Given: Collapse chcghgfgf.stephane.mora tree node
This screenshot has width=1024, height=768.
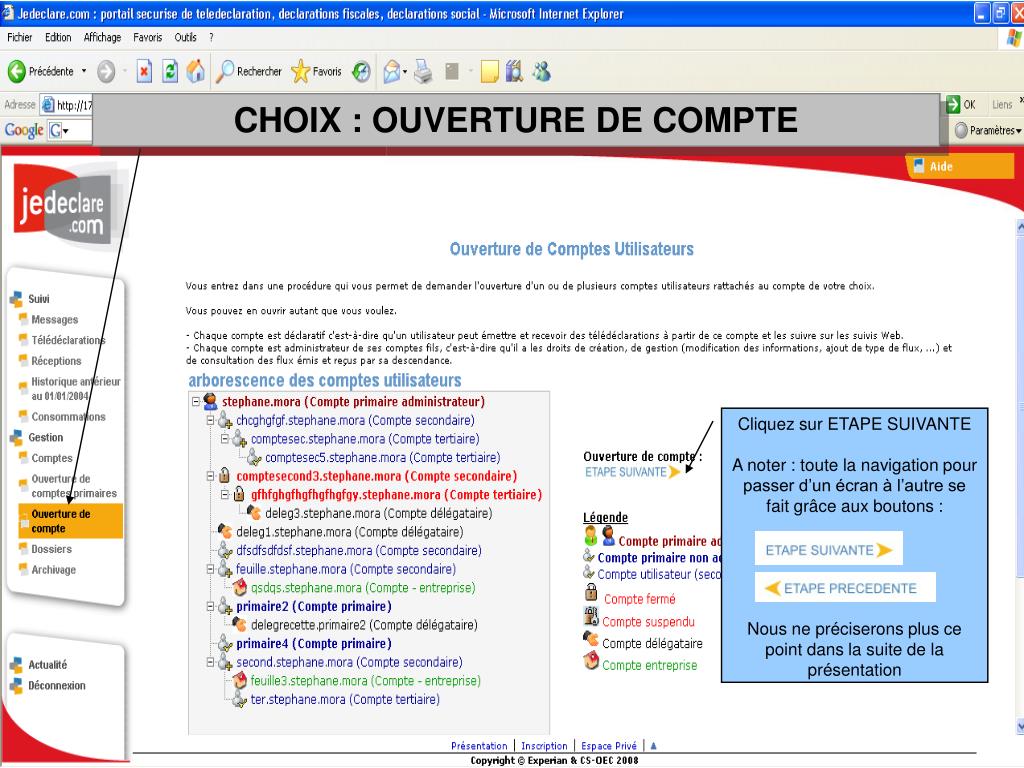Looking at the screenshot, I should 210,421.
